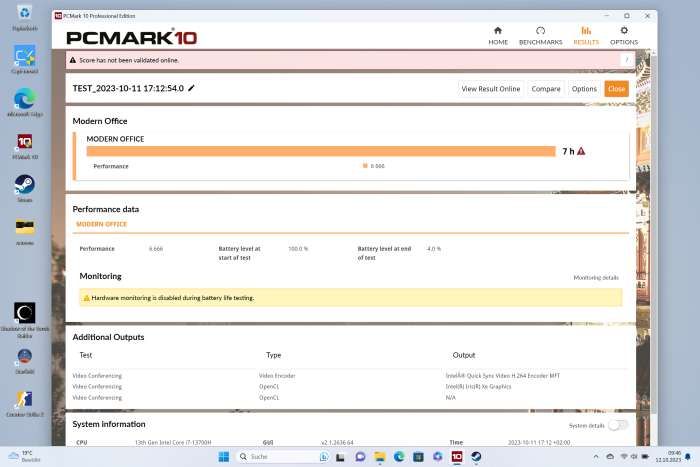Select the Results tab
Screen dimensions: 700x467
click(x=586, y=36)
